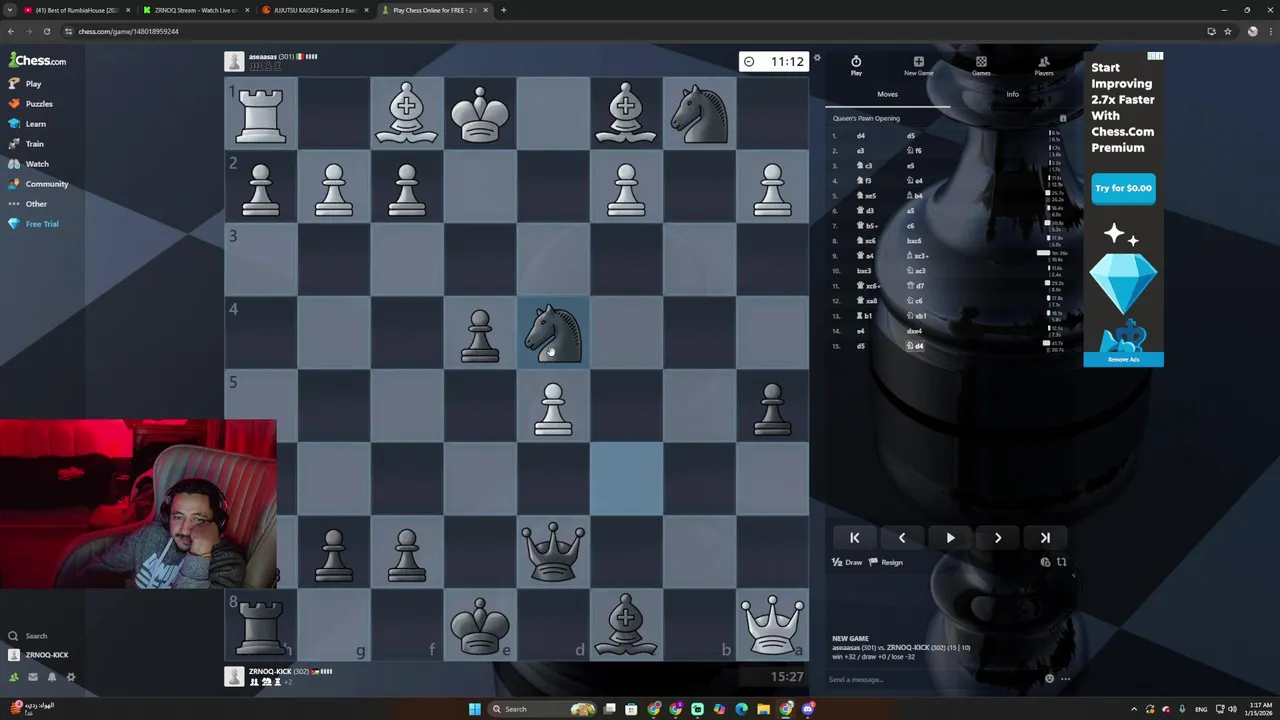The width and height of the screenshot is (1280, 720).
Task: Jump to last move of game
Action: (x=1045, y=538)
